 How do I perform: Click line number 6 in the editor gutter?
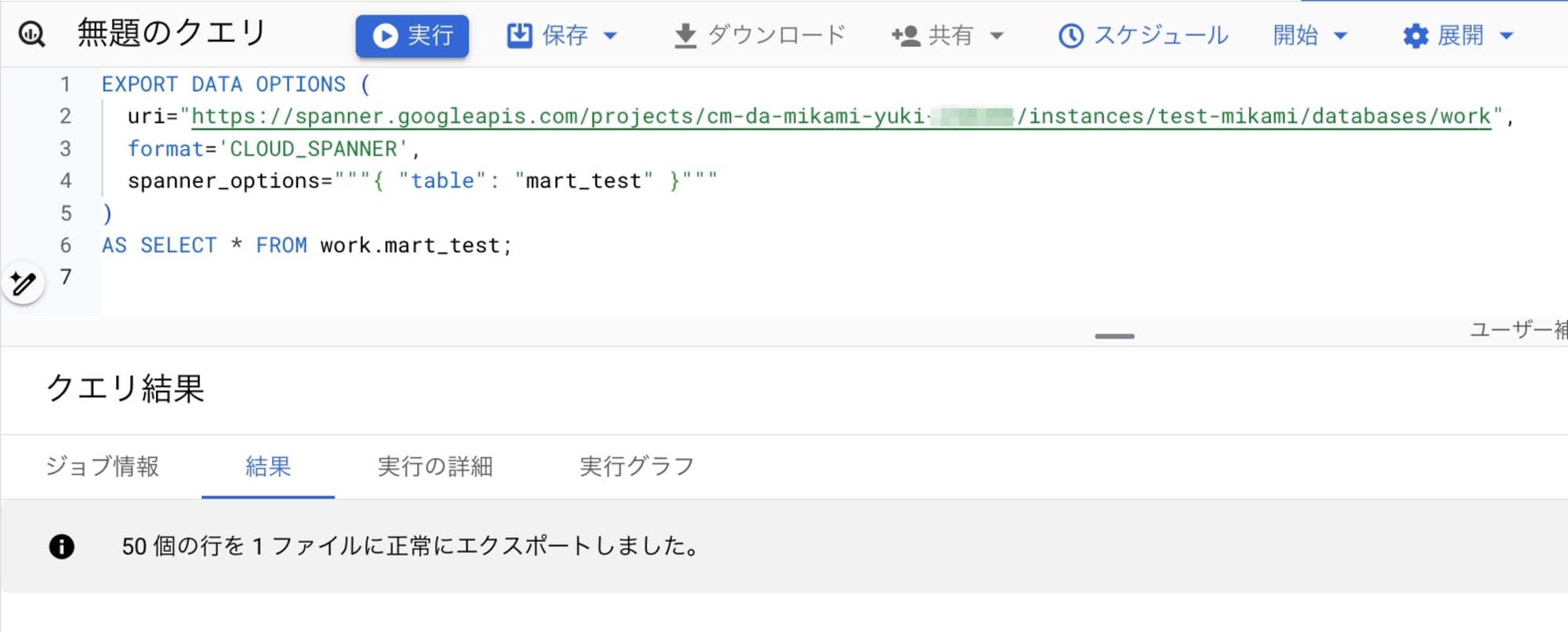point(66,245)
